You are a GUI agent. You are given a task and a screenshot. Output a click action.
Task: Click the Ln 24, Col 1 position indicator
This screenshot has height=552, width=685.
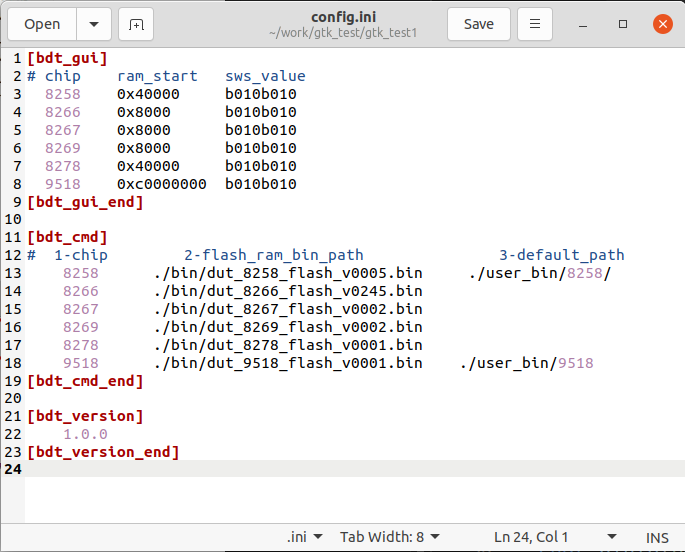click(531, 537)
